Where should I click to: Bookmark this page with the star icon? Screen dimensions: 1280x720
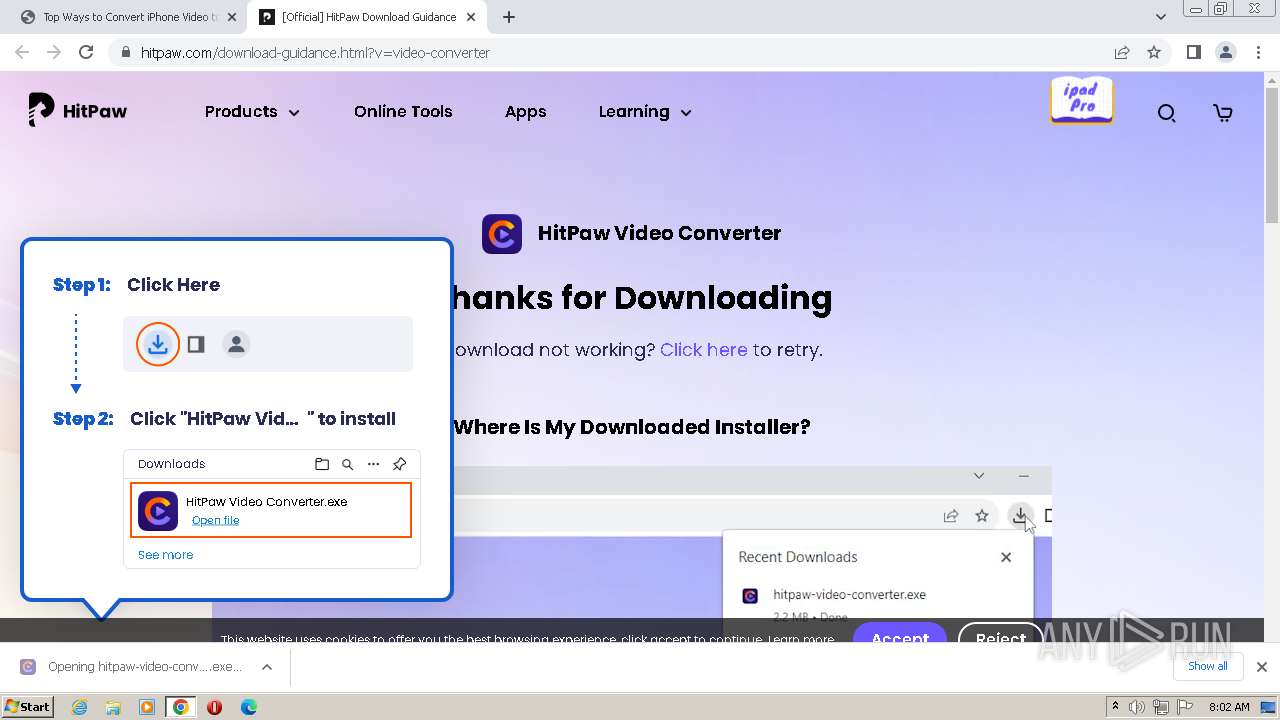(x=1154, y=52)
